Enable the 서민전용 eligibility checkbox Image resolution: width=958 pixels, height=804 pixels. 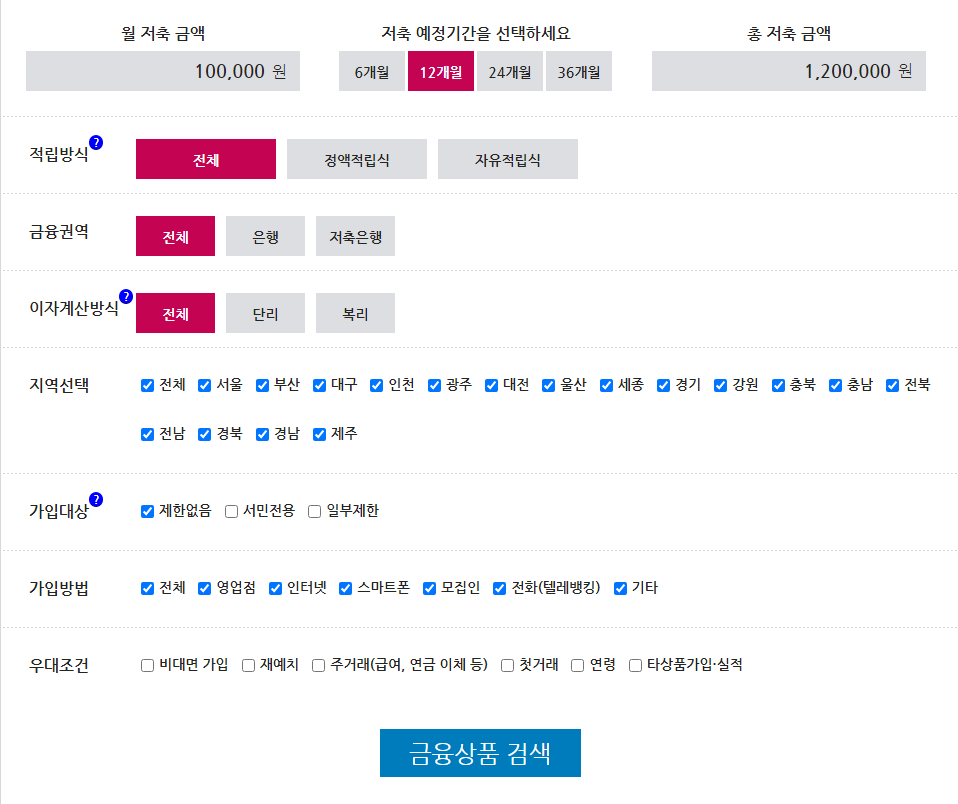(x=231, y=511)
